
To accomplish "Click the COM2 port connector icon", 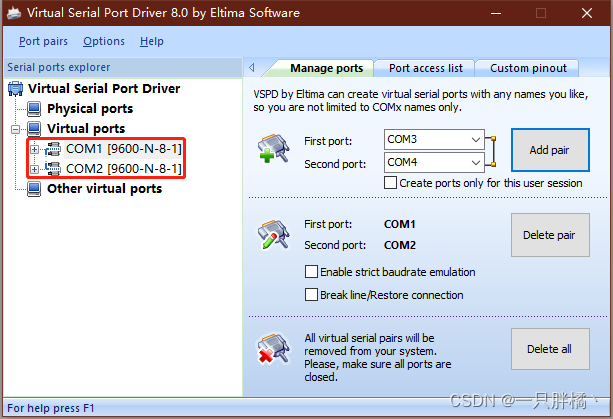I will (53, 169).
